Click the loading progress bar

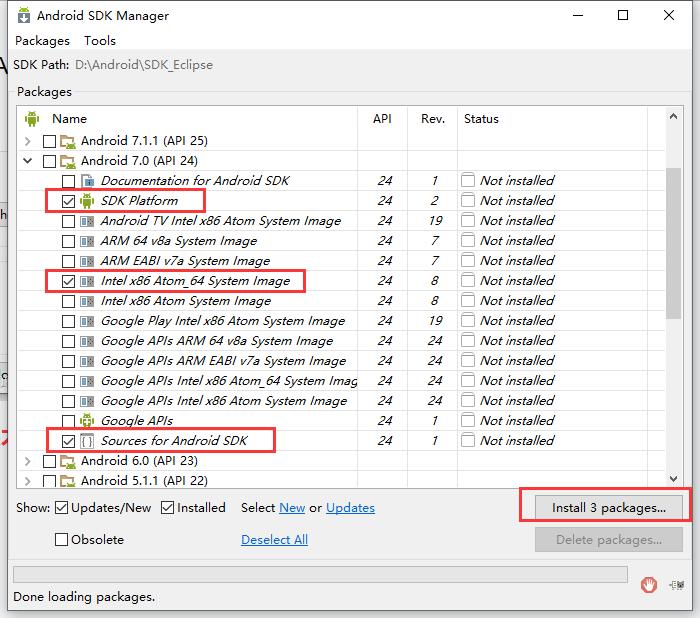(x=320, y=575)
